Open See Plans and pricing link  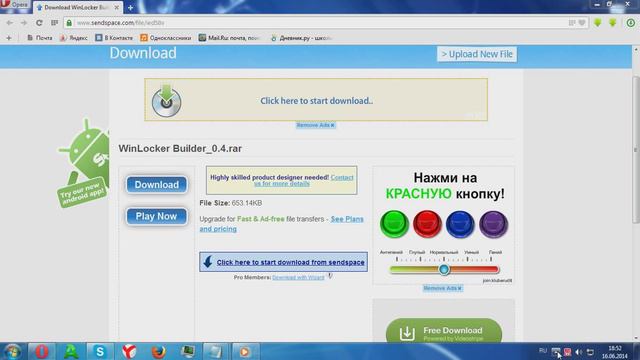tap(281, 224)
